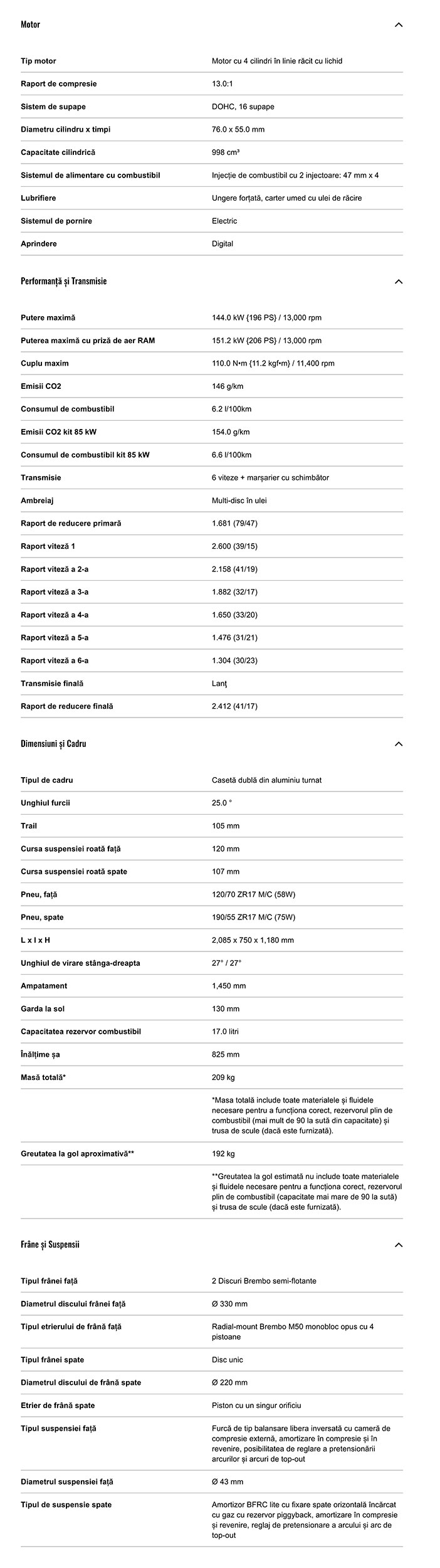Collapse the Frâne și Suspensii chevron
This screenshot has width=440, height=1568.
coord(398,1245)
